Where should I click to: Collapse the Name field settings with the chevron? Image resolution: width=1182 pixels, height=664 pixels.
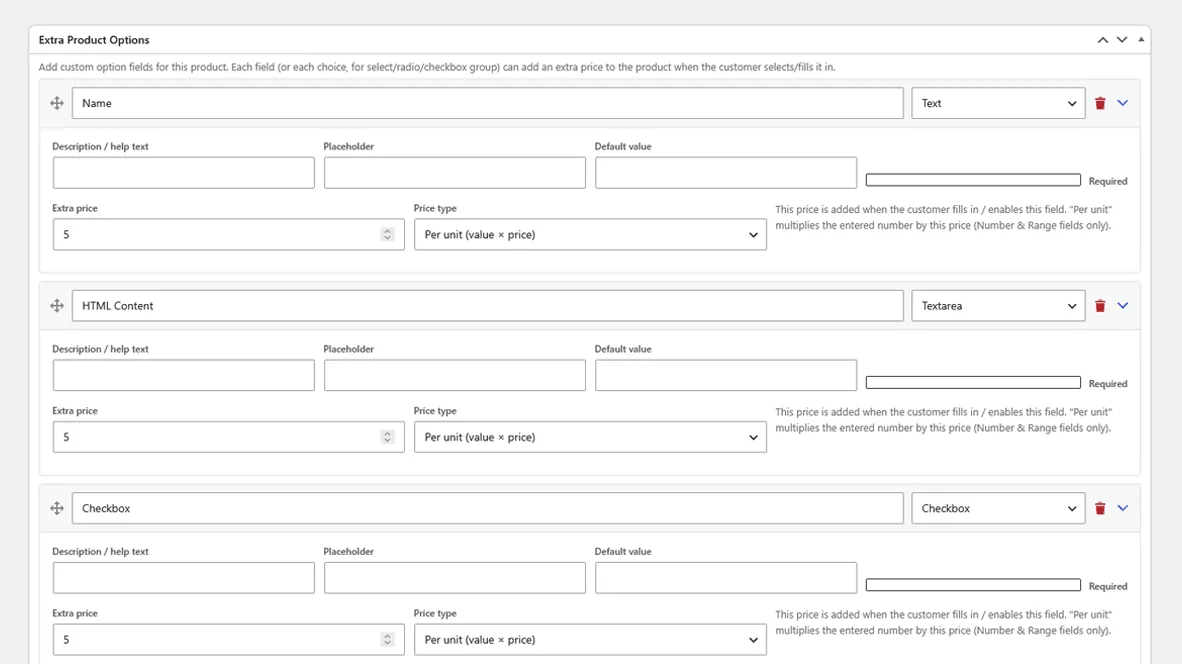(x=1122, y=103)
